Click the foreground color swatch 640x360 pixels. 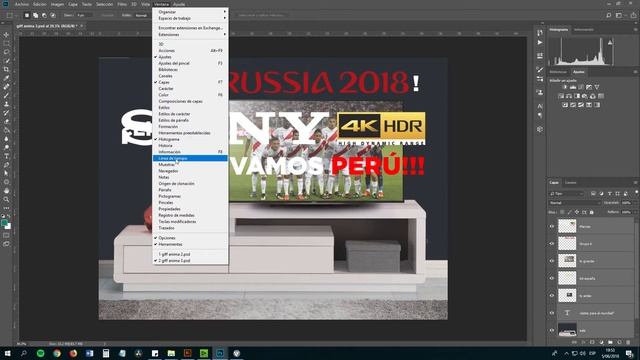(x=4, y=223)
